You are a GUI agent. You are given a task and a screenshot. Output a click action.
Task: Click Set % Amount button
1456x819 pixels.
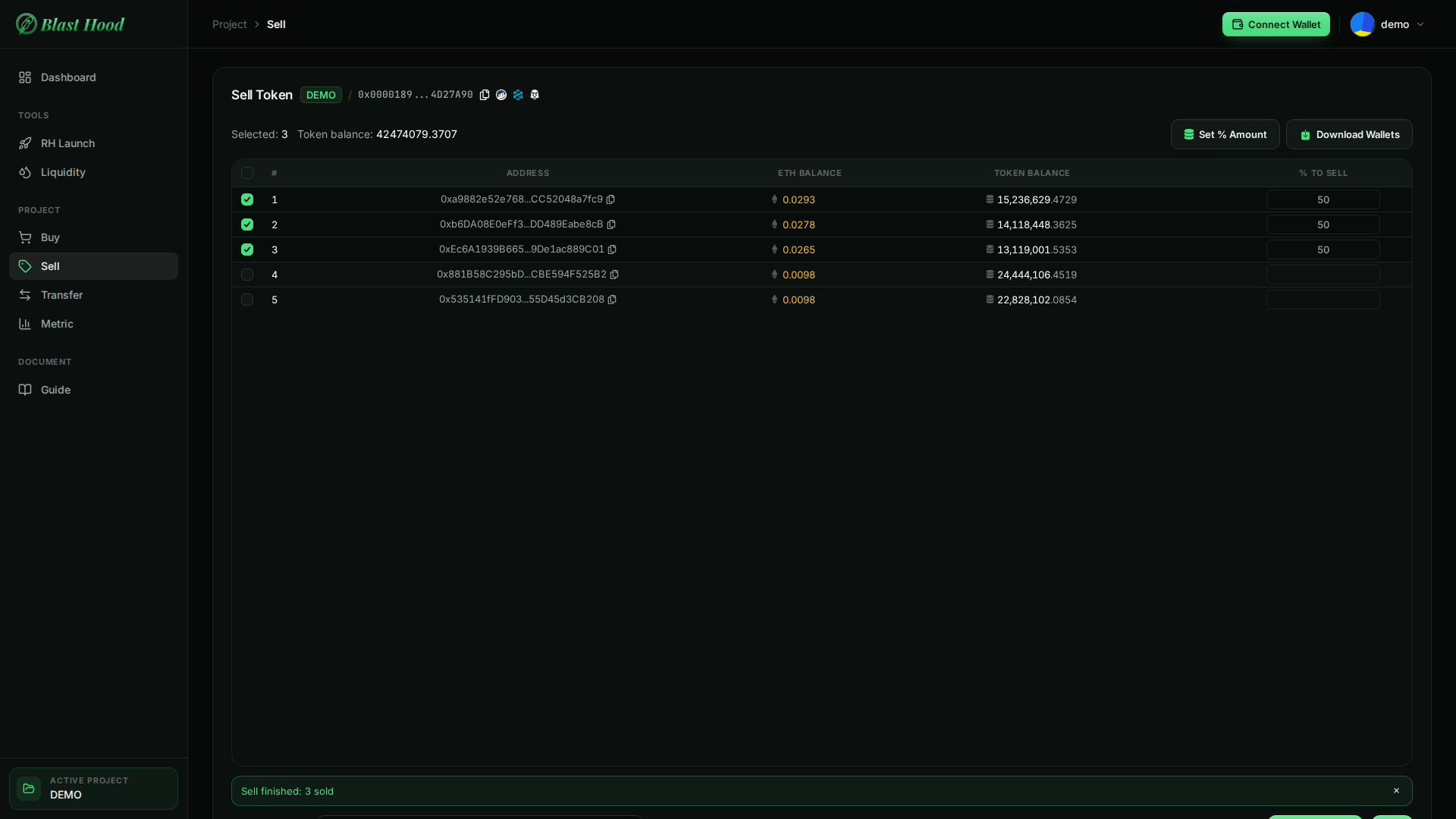click(x=1225, y=134)
